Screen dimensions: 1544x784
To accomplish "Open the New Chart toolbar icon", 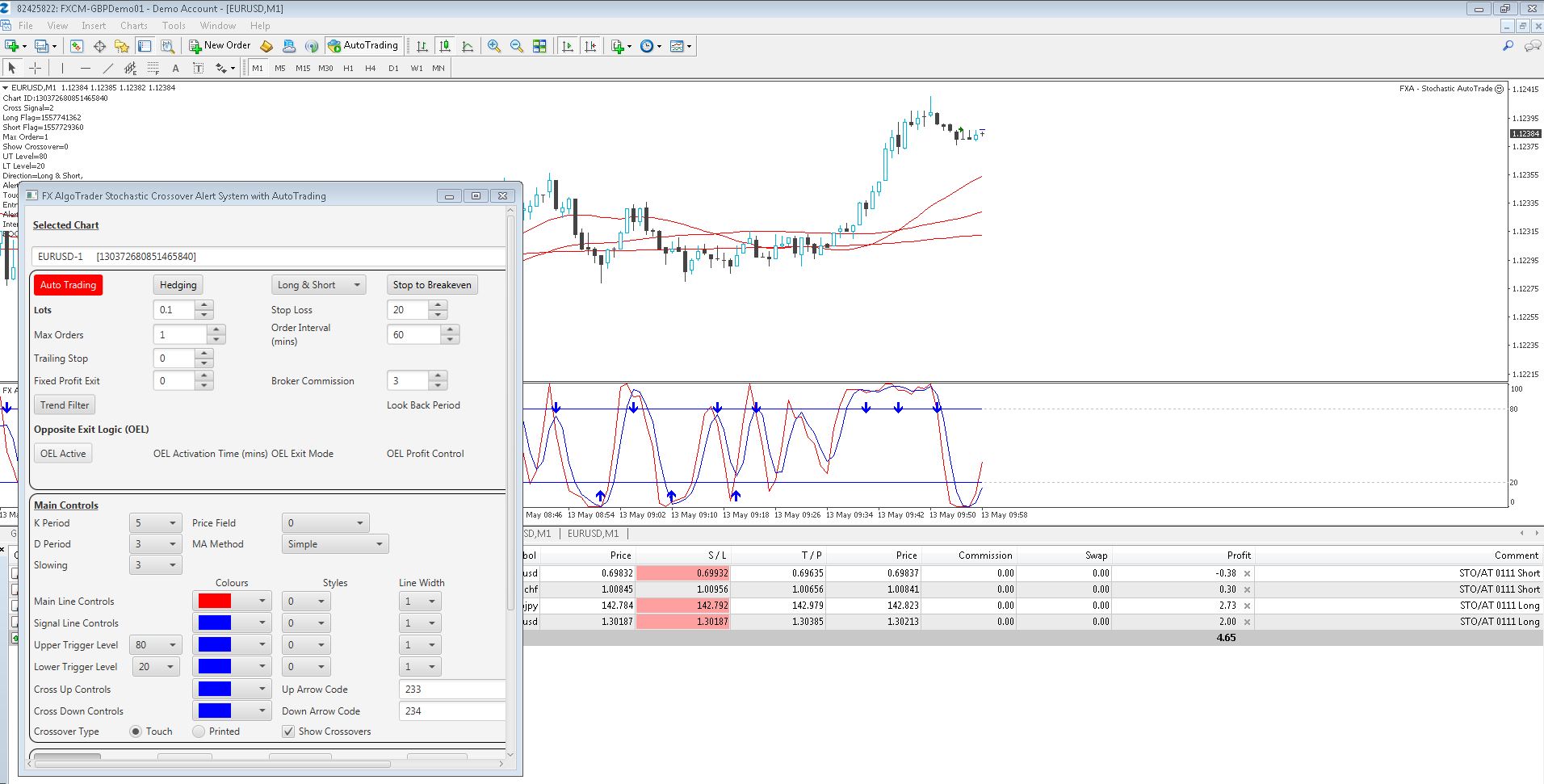I will pos(12,46).
